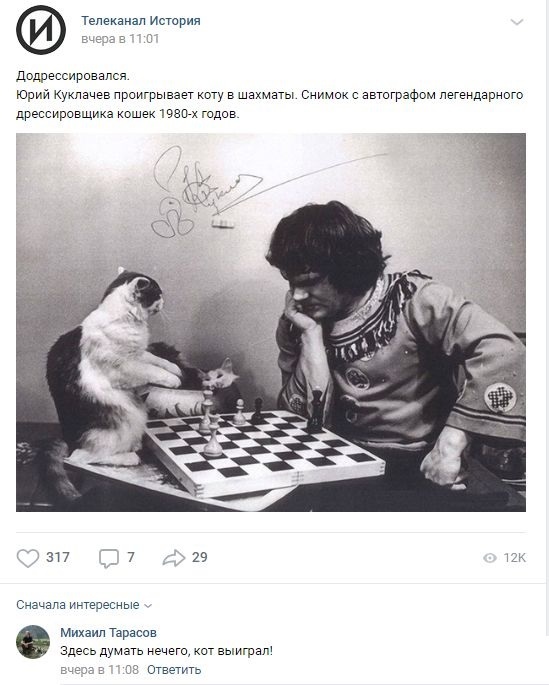Screen dimensions: 549x685
Task: Open the Телеканал История channel avatar
Action: point(41,30)
